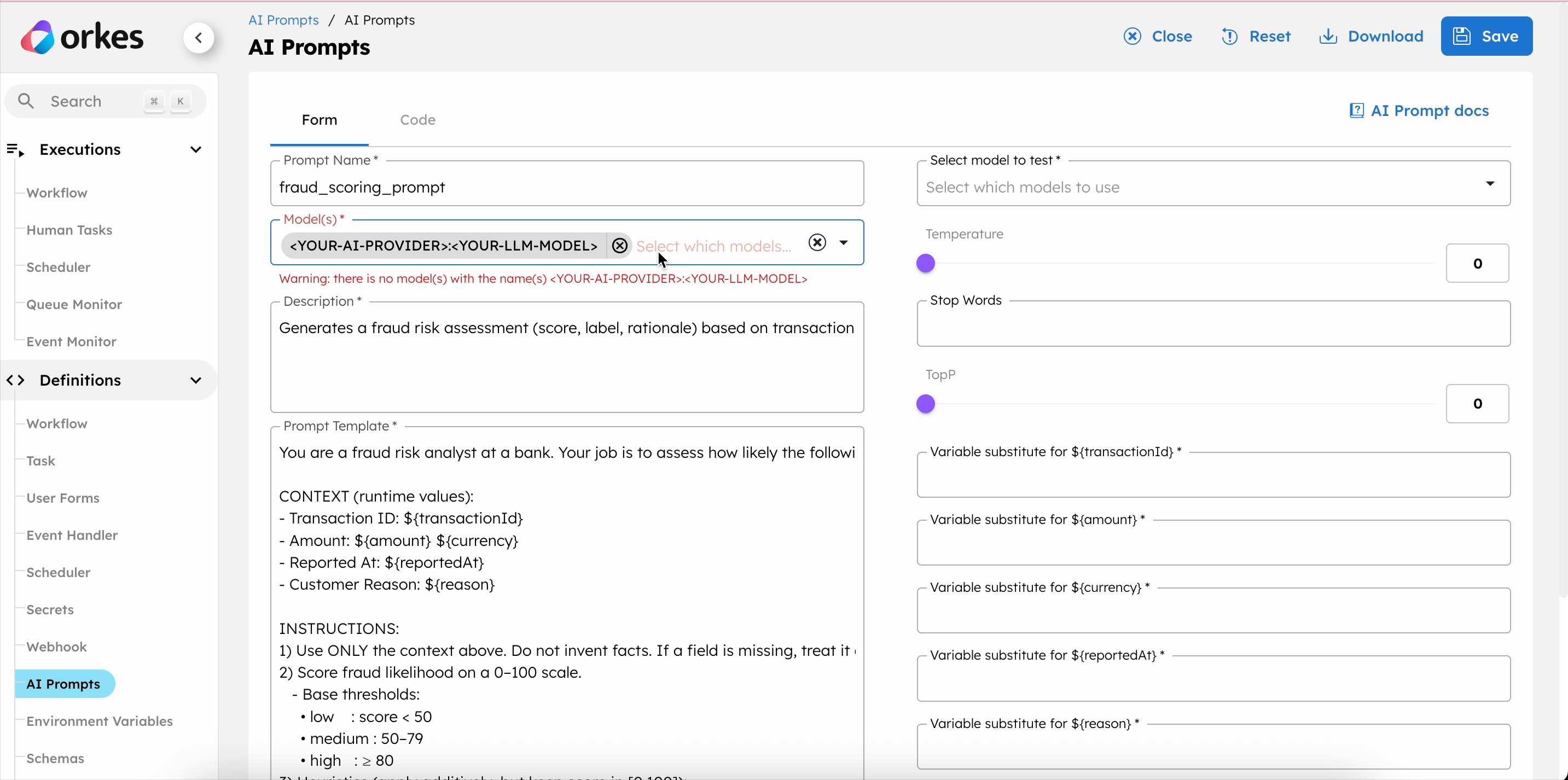Image resolution: width=1568 pixels, height=780 pixels.
Task: Select the Form tab
Action: (320, 119)
